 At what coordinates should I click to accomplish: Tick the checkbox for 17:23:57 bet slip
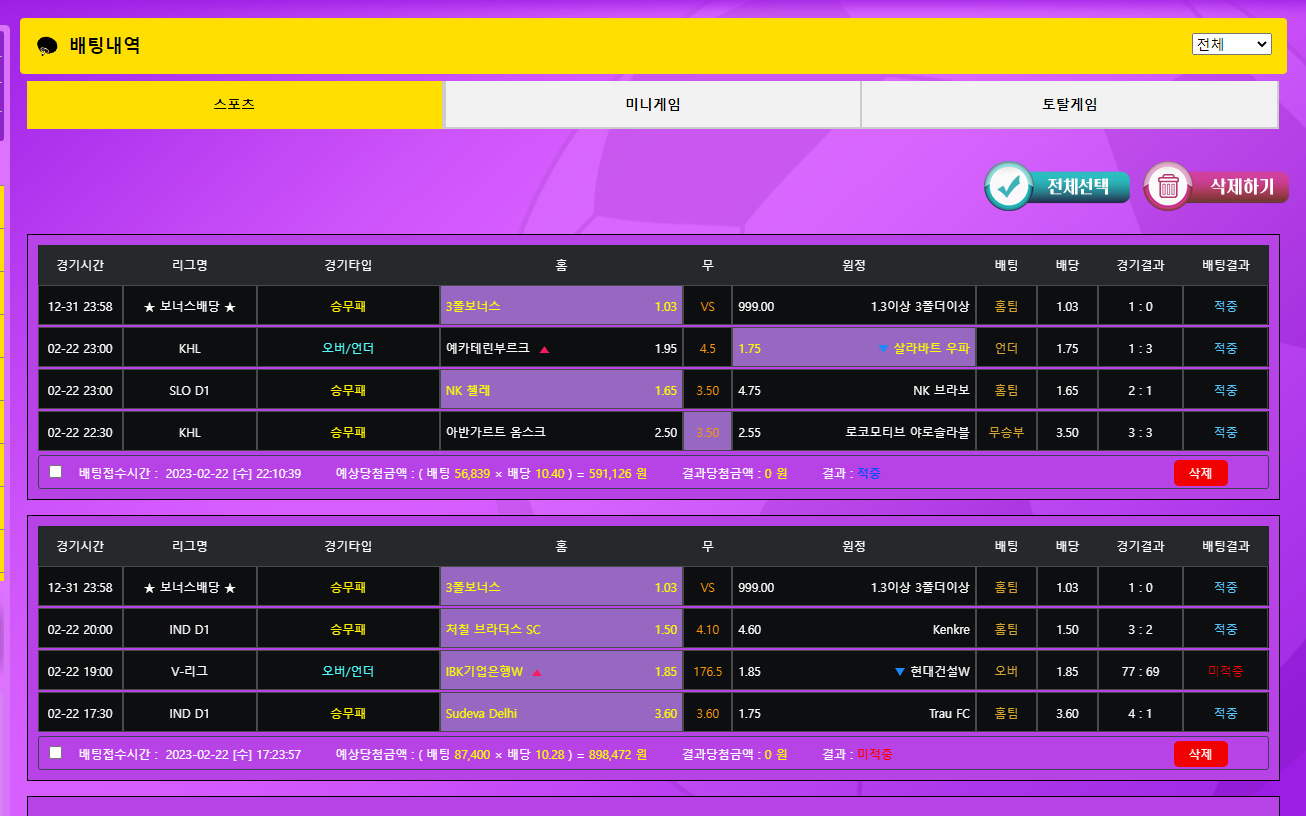pos(56,753)
